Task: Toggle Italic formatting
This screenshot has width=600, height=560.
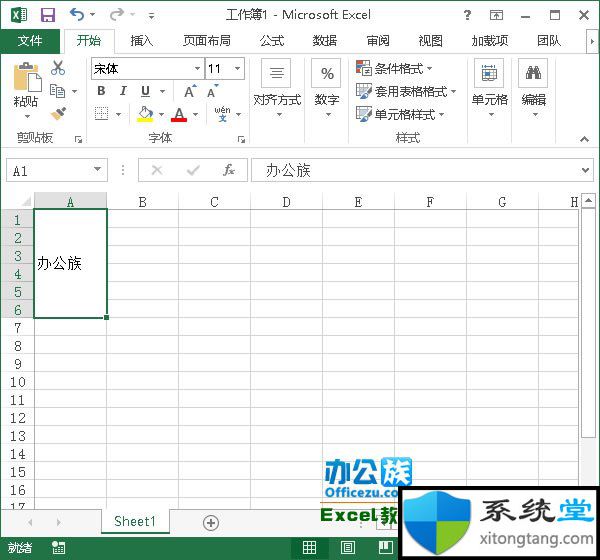Action: tap(123, 91)
